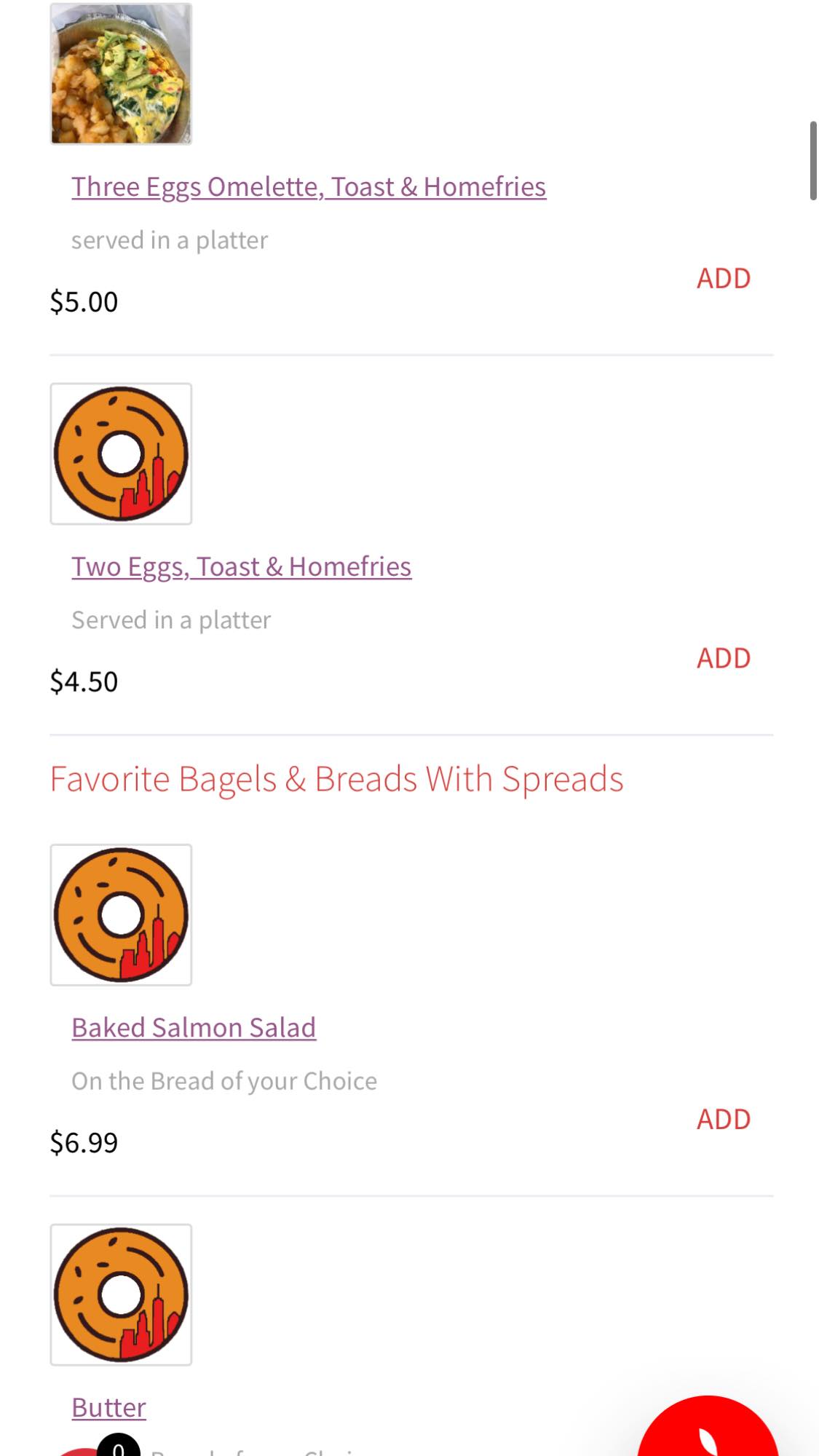Open the Butter item link
This screenshot has width=819, height=1456.
pyautogui.click(x=108, y=1408)
